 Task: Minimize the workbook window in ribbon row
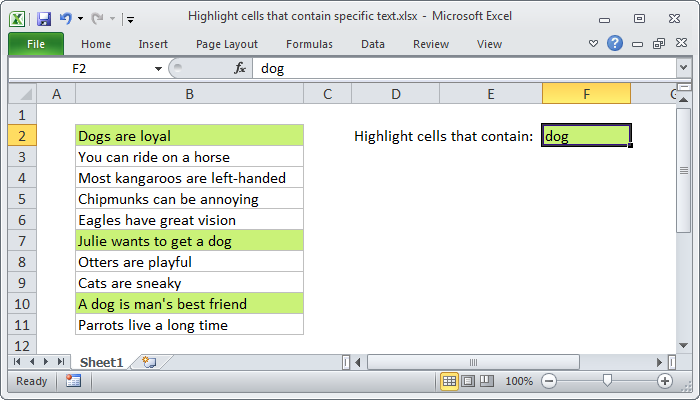tap(638, 44)
